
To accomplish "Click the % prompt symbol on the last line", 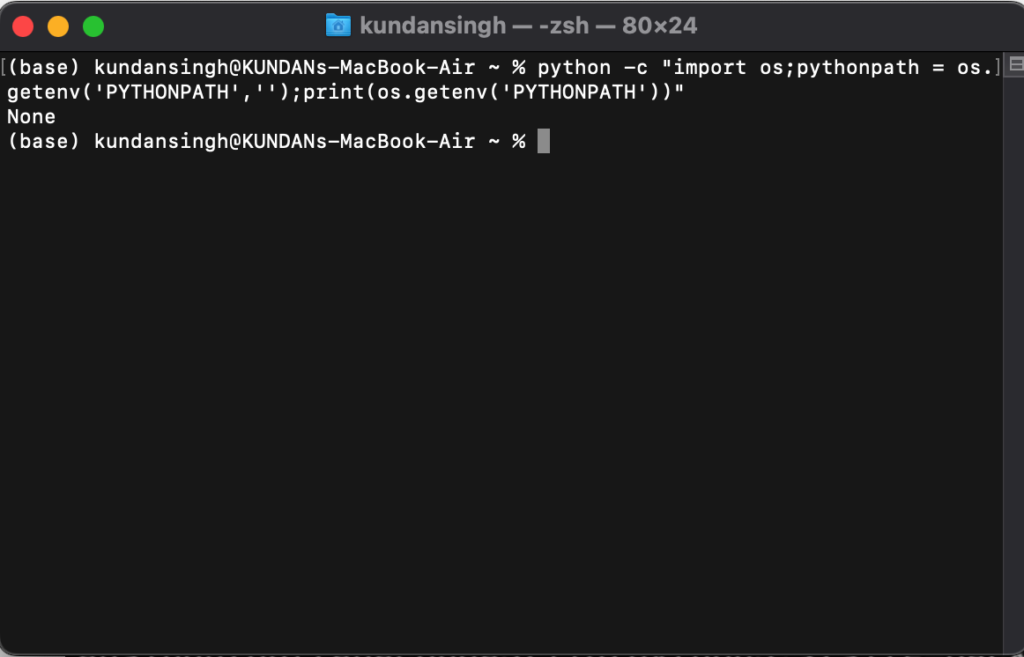I will coord(519,141).
